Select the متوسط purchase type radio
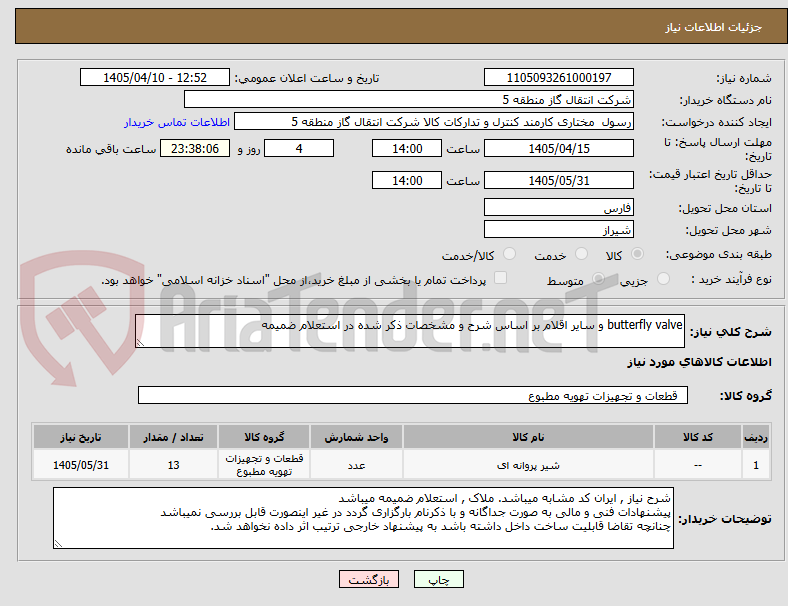 [598, 279]
